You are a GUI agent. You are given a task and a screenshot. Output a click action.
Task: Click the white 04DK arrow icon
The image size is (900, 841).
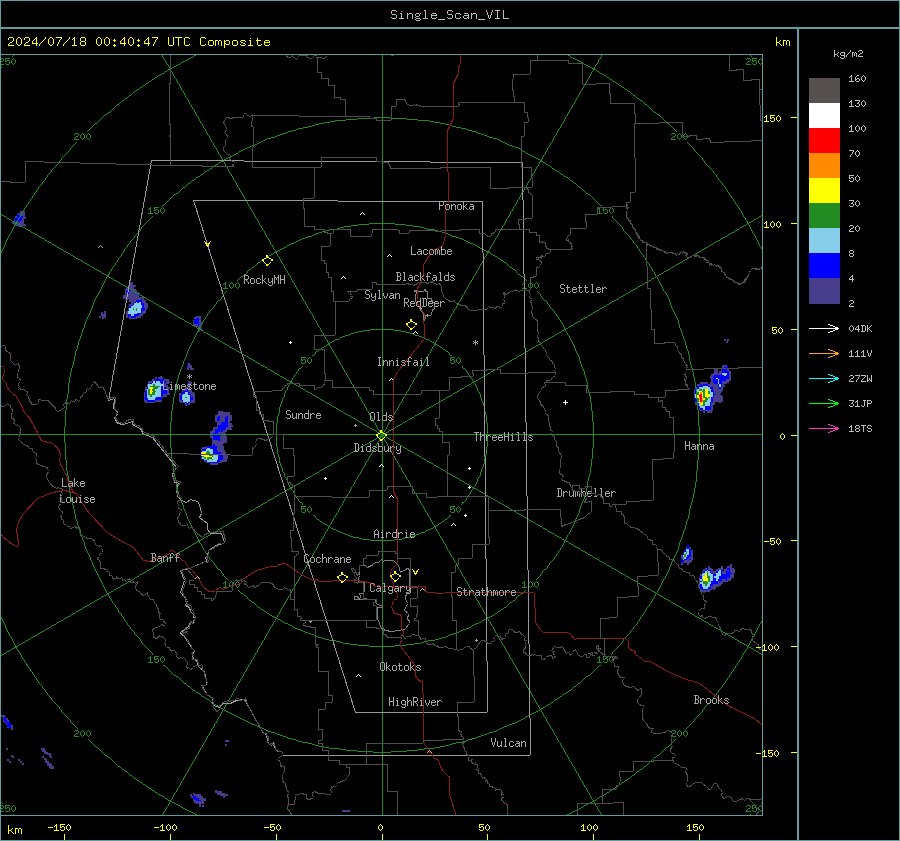tap(824, 328)
